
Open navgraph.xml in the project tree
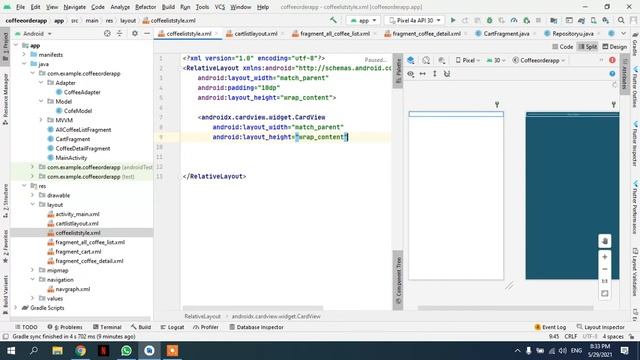pyautogui.click(x=73, y=289)
